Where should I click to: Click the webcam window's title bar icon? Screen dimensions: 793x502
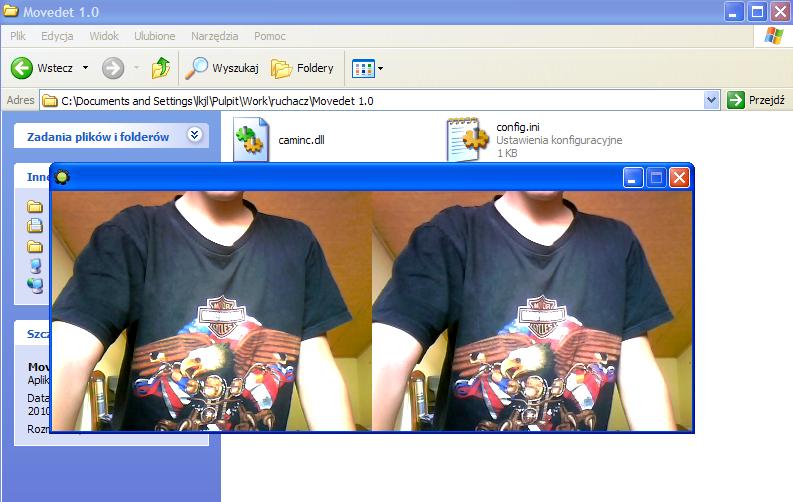(63, 178)
